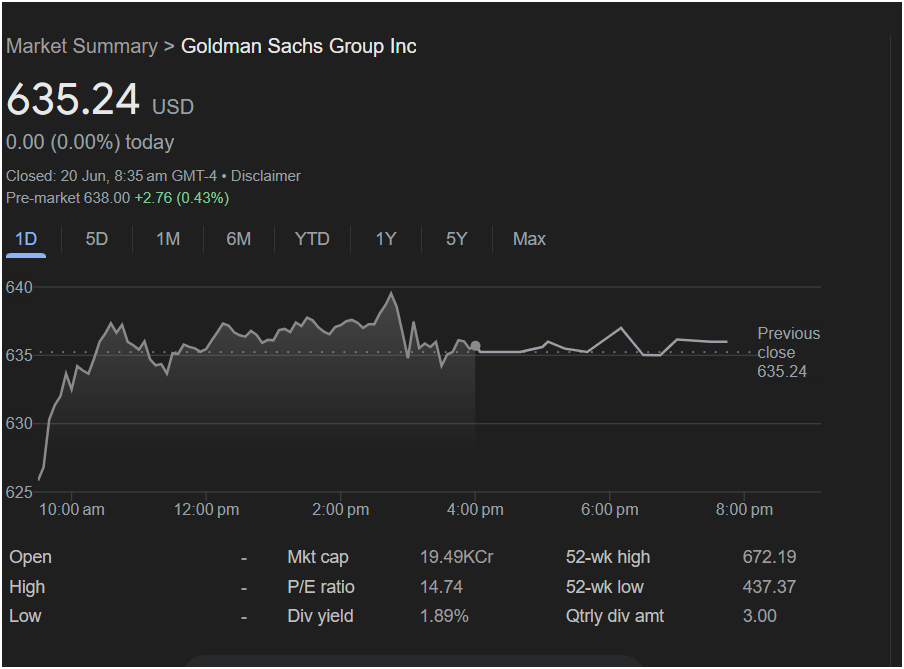Viewport: 904px width, 669px height.
Task: Click the P/E ratio value 14.74
Action: click(x=441, y=587)
